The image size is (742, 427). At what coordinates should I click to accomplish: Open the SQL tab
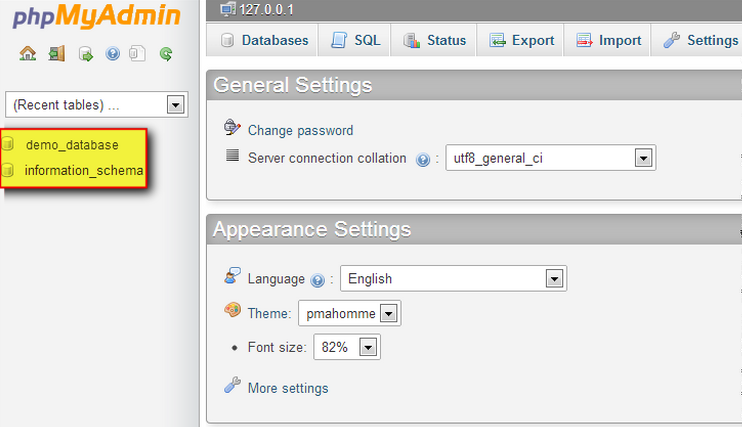coord(357,41)
